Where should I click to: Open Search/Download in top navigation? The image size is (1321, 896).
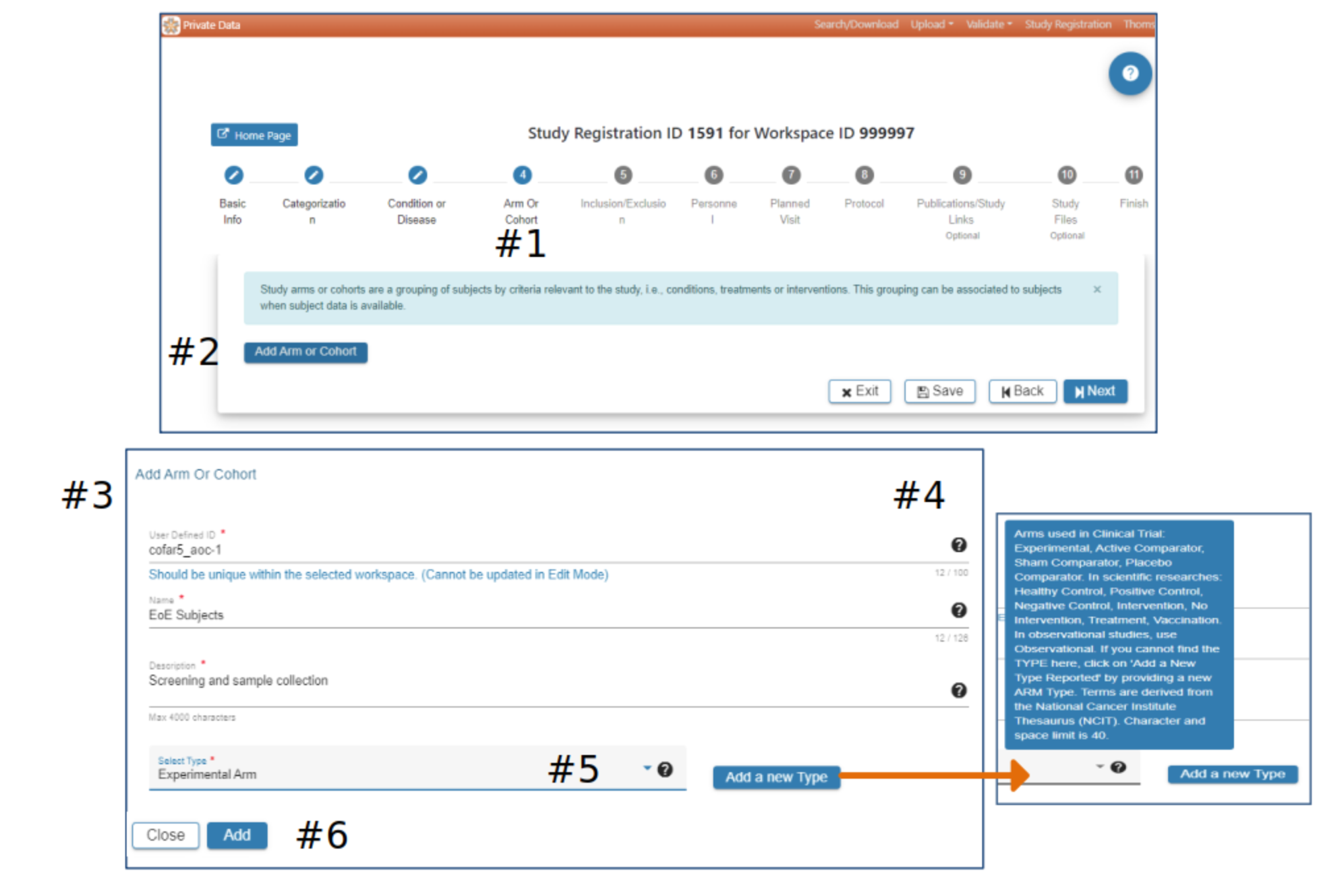tap(856, 24)
